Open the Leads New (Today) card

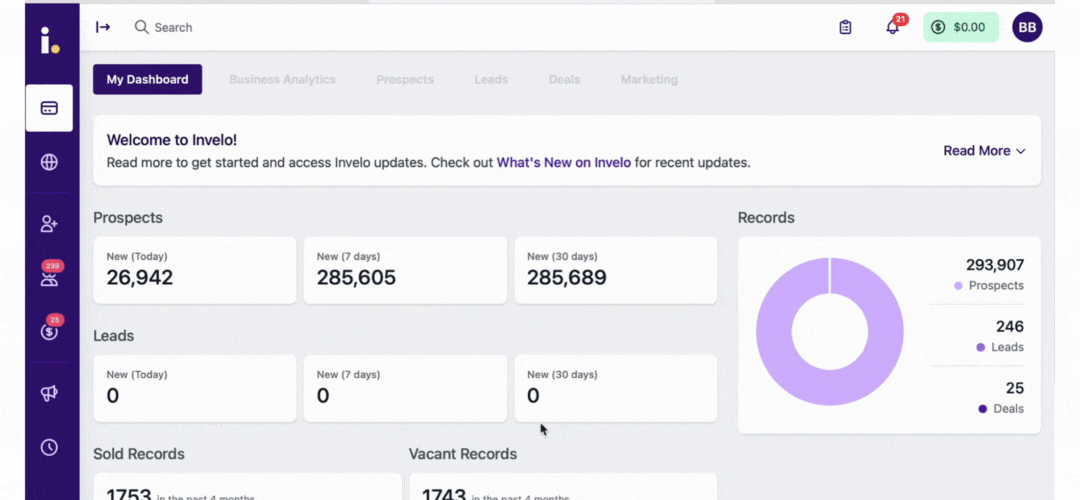tap(195, 388)
